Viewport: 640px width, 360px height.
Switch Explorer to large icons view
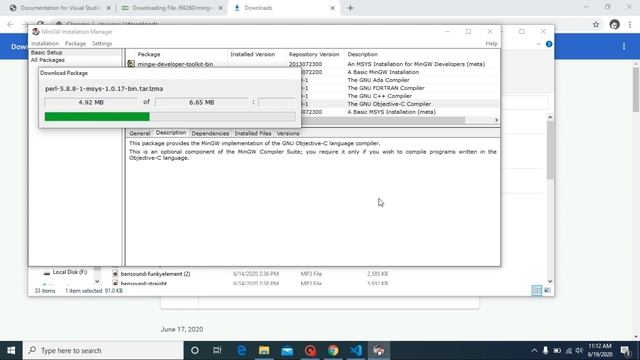point(547,290)
